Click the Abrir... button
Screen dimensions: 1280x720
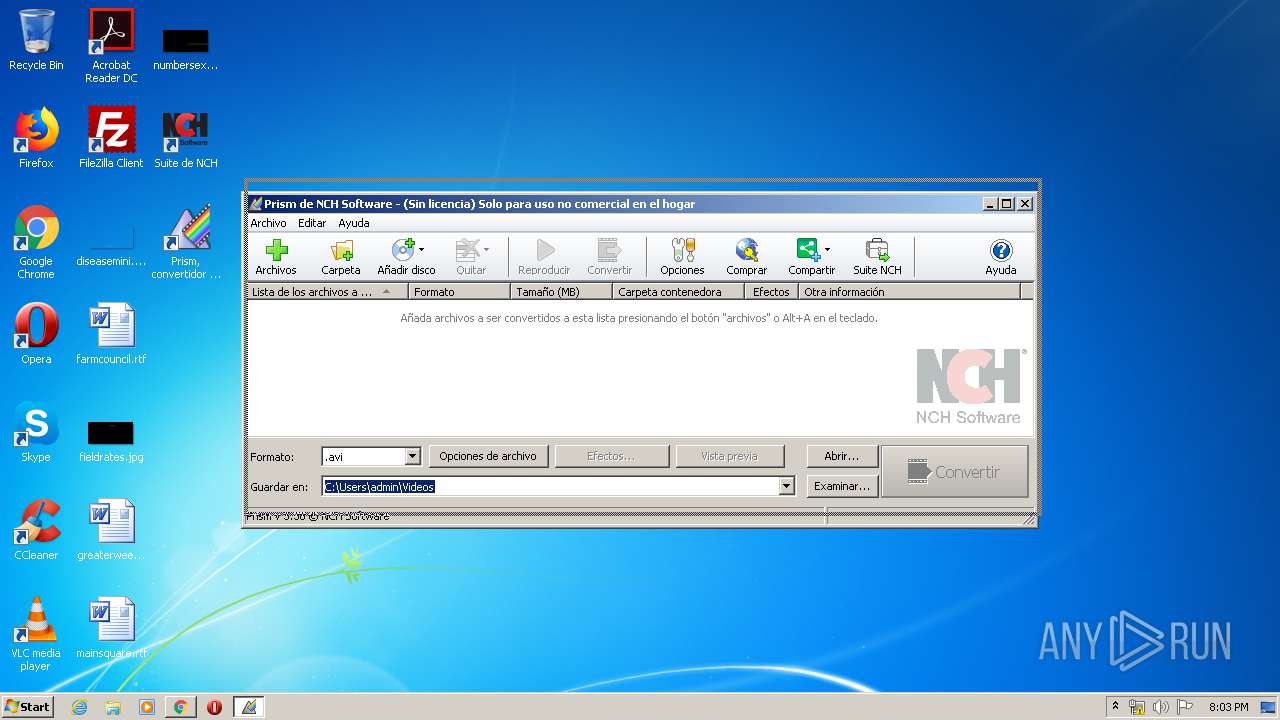tap(841, 456)
